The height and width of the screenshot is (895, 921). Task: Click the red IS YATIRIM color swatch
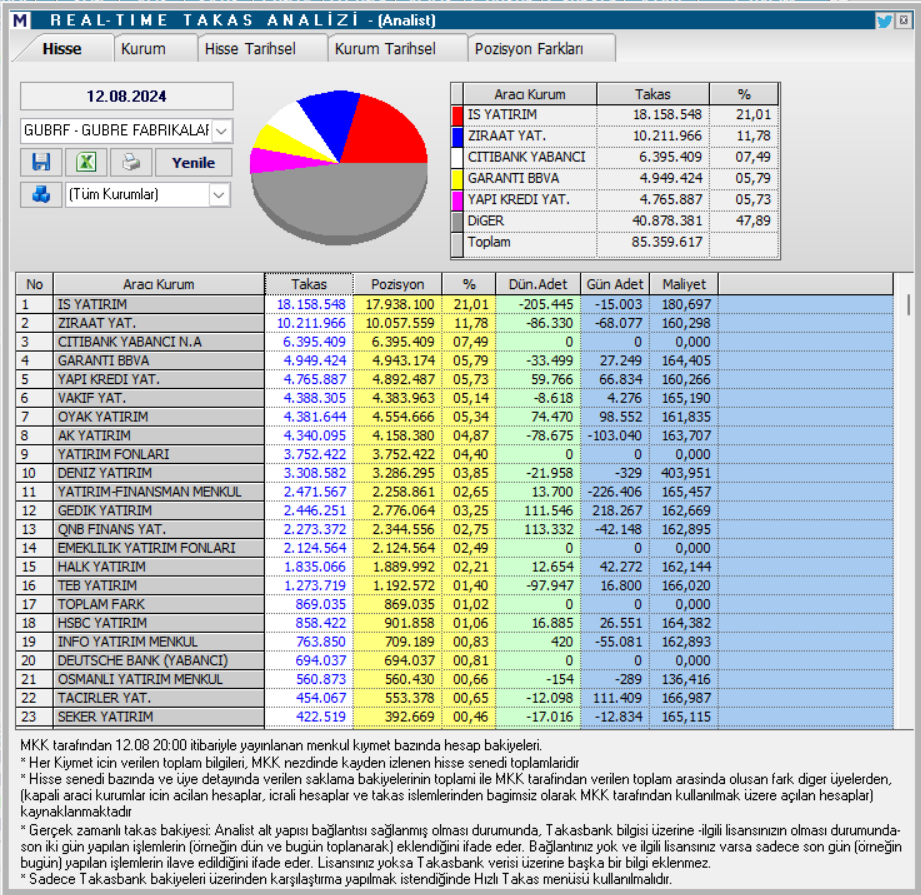pos(457,113)
